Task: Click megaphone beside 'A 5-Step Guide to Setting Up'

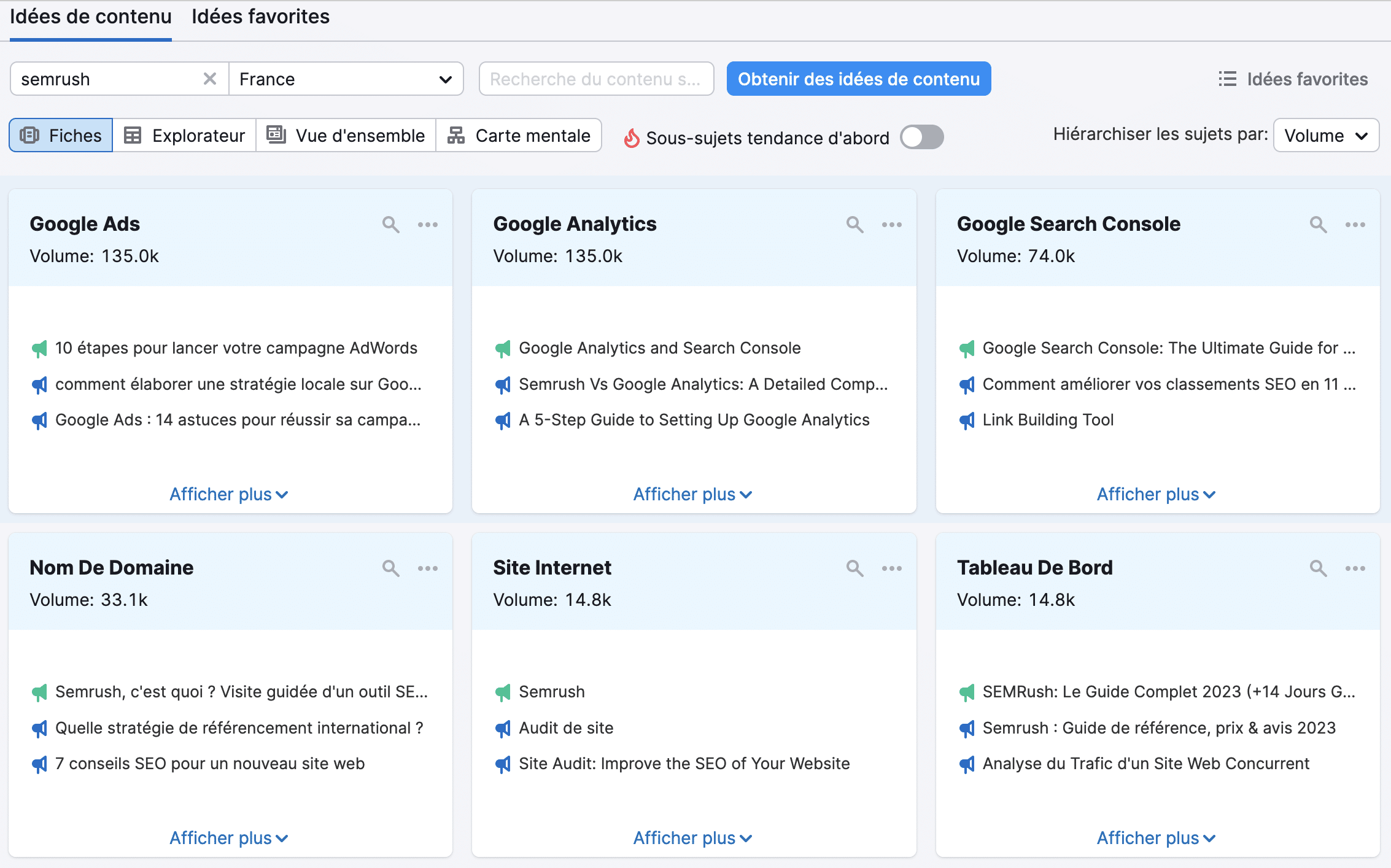Action: tap(503, 421)
